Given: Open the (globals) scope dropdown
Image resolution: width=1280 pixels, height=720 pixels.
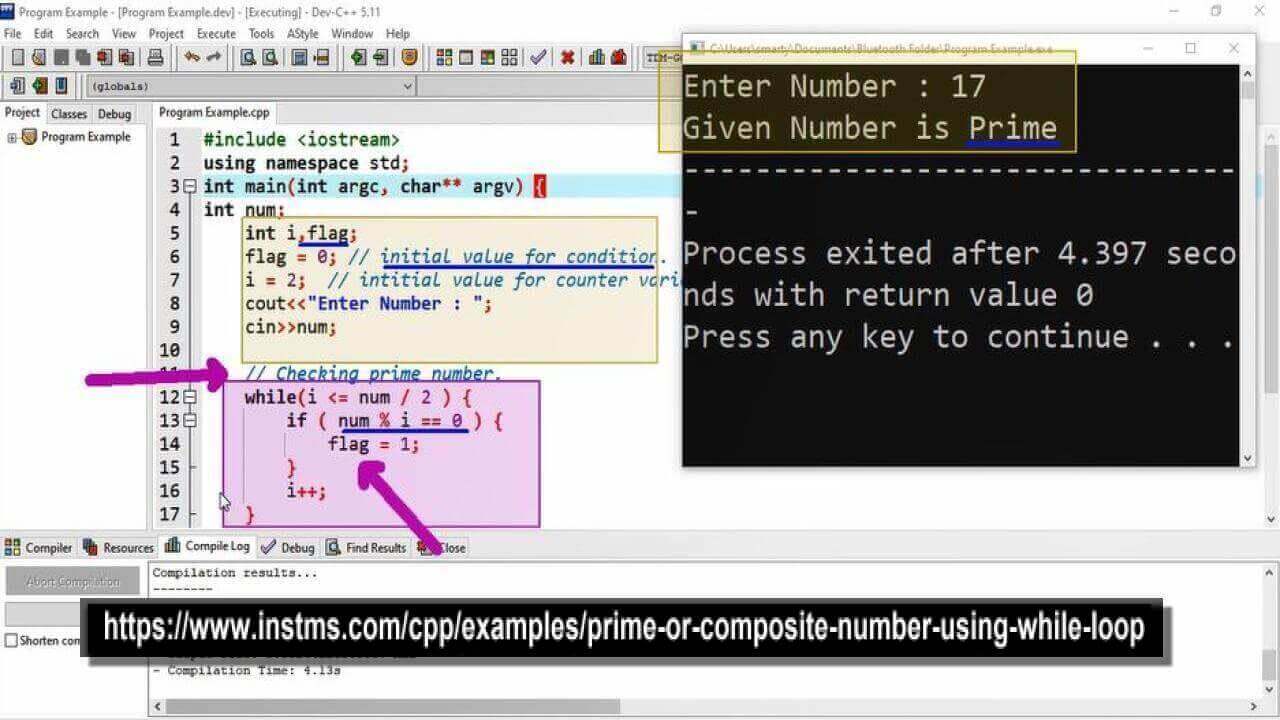Looking at the screenshot, I should click(252, 86).
